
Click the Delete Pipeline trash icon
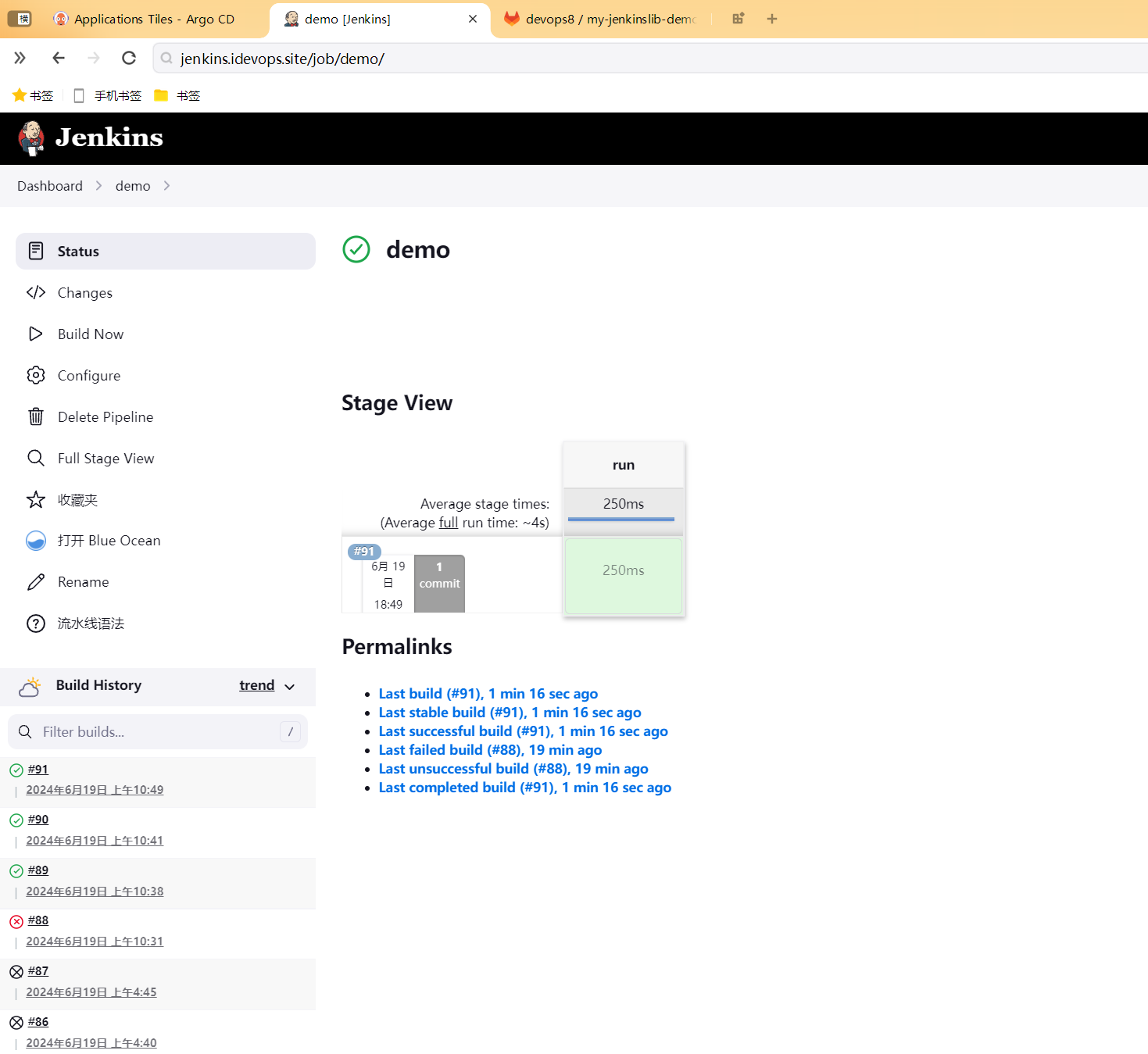[36, 416]
